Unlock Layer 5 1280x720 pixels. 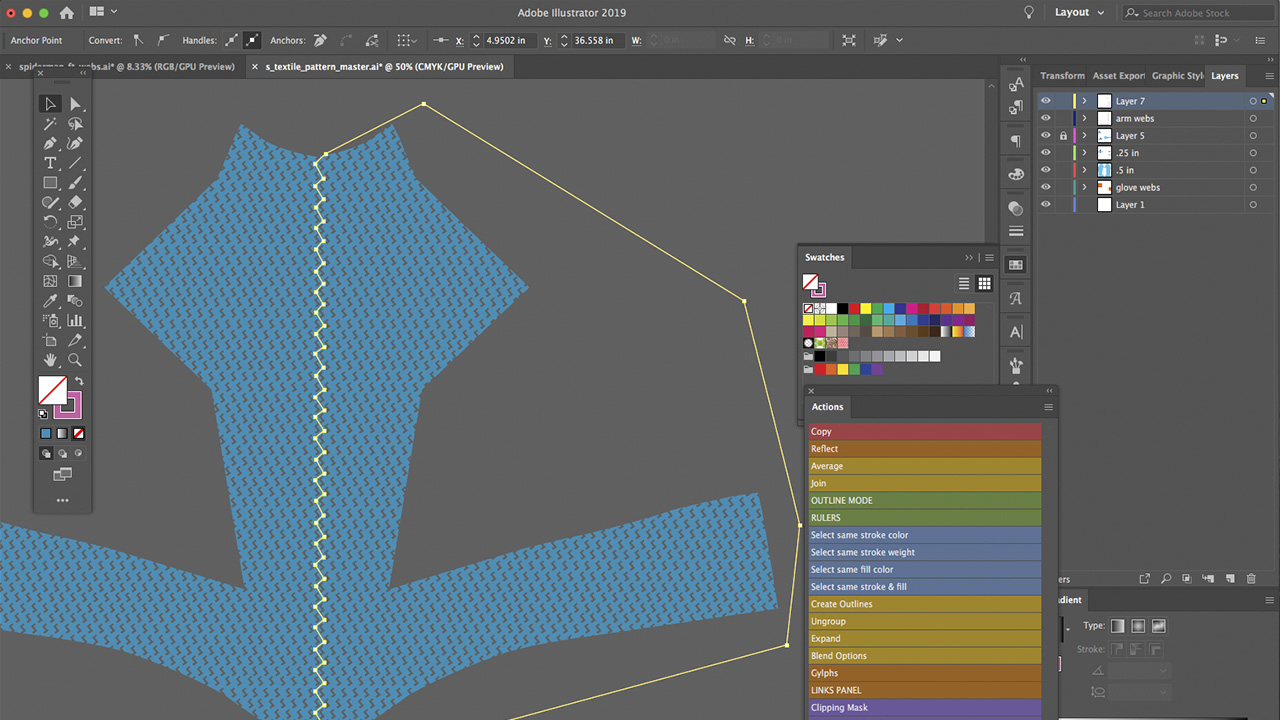(x=1062, y=135)
